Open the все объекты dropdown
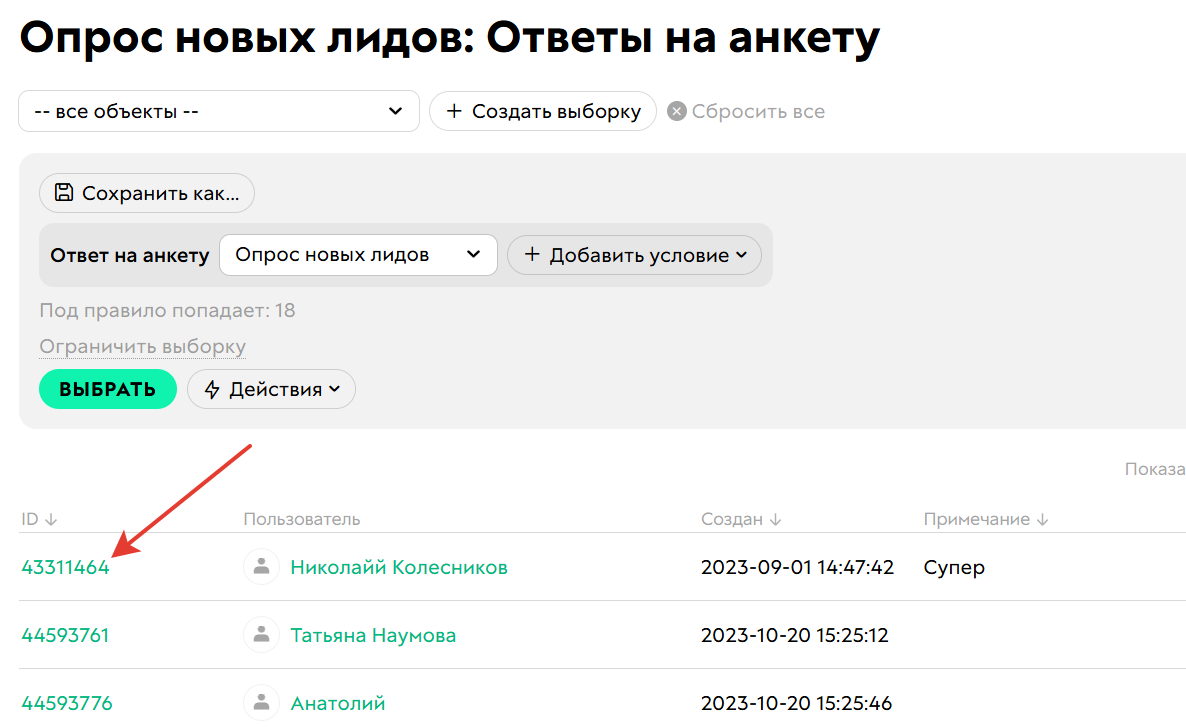The height and width of the screenshot is (727, 1186). [218, 111]
